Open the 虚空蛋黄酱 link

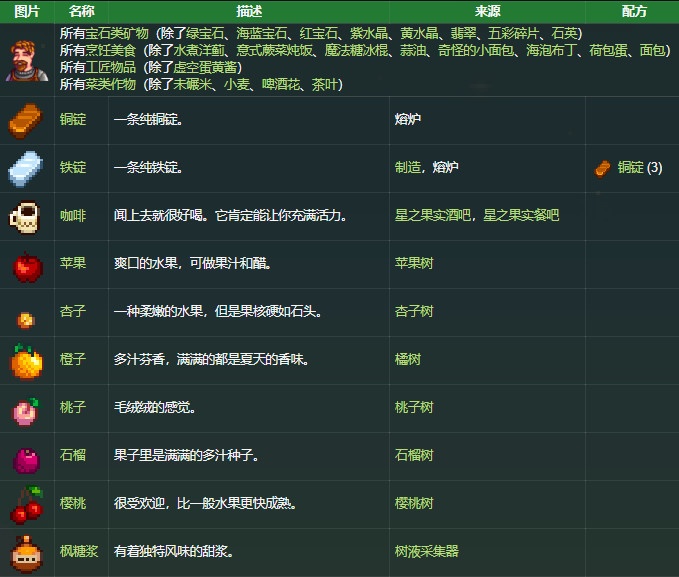tap(205, 67)
